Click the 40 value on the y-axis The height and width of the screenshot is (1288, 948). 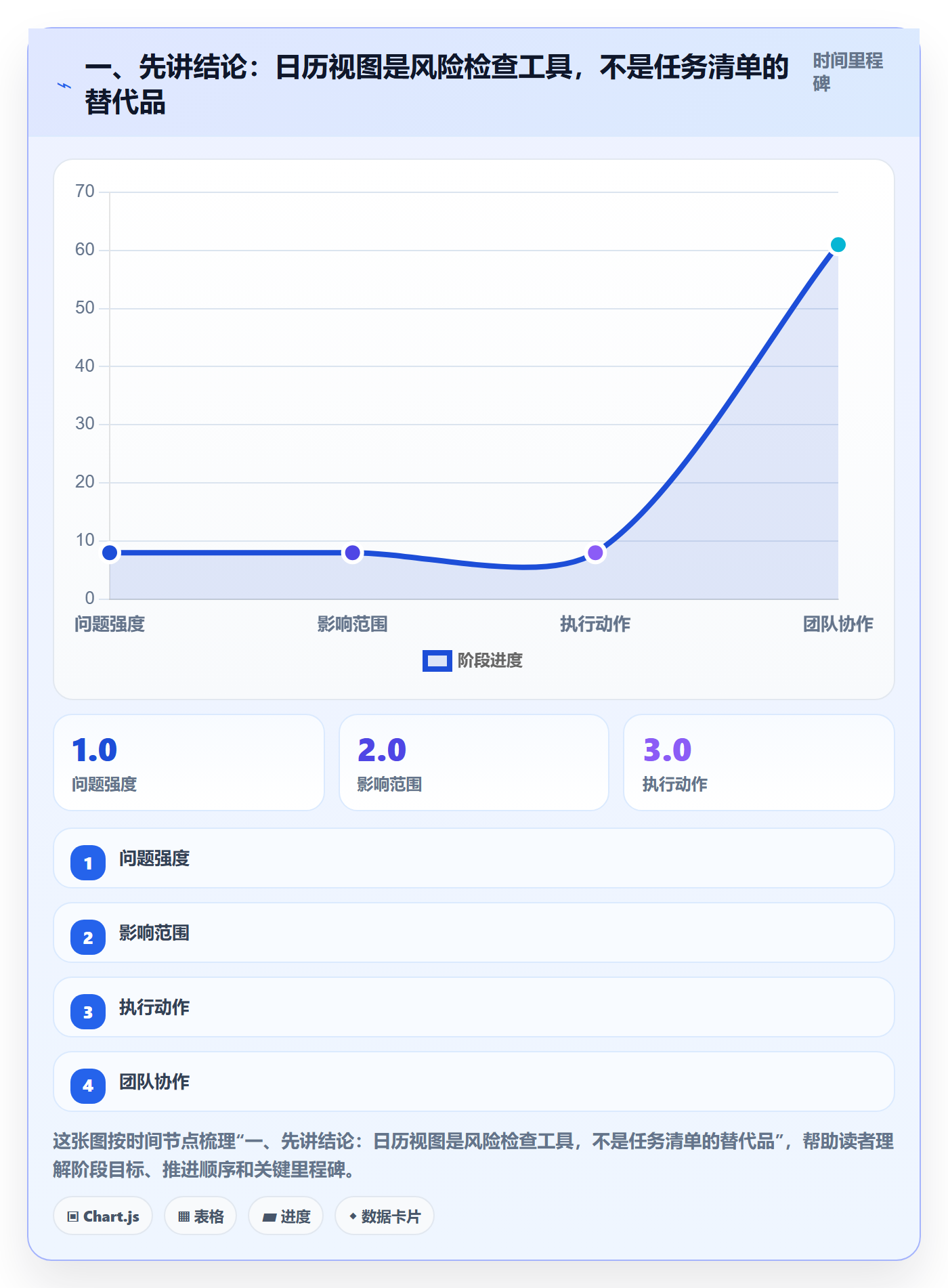85,366
